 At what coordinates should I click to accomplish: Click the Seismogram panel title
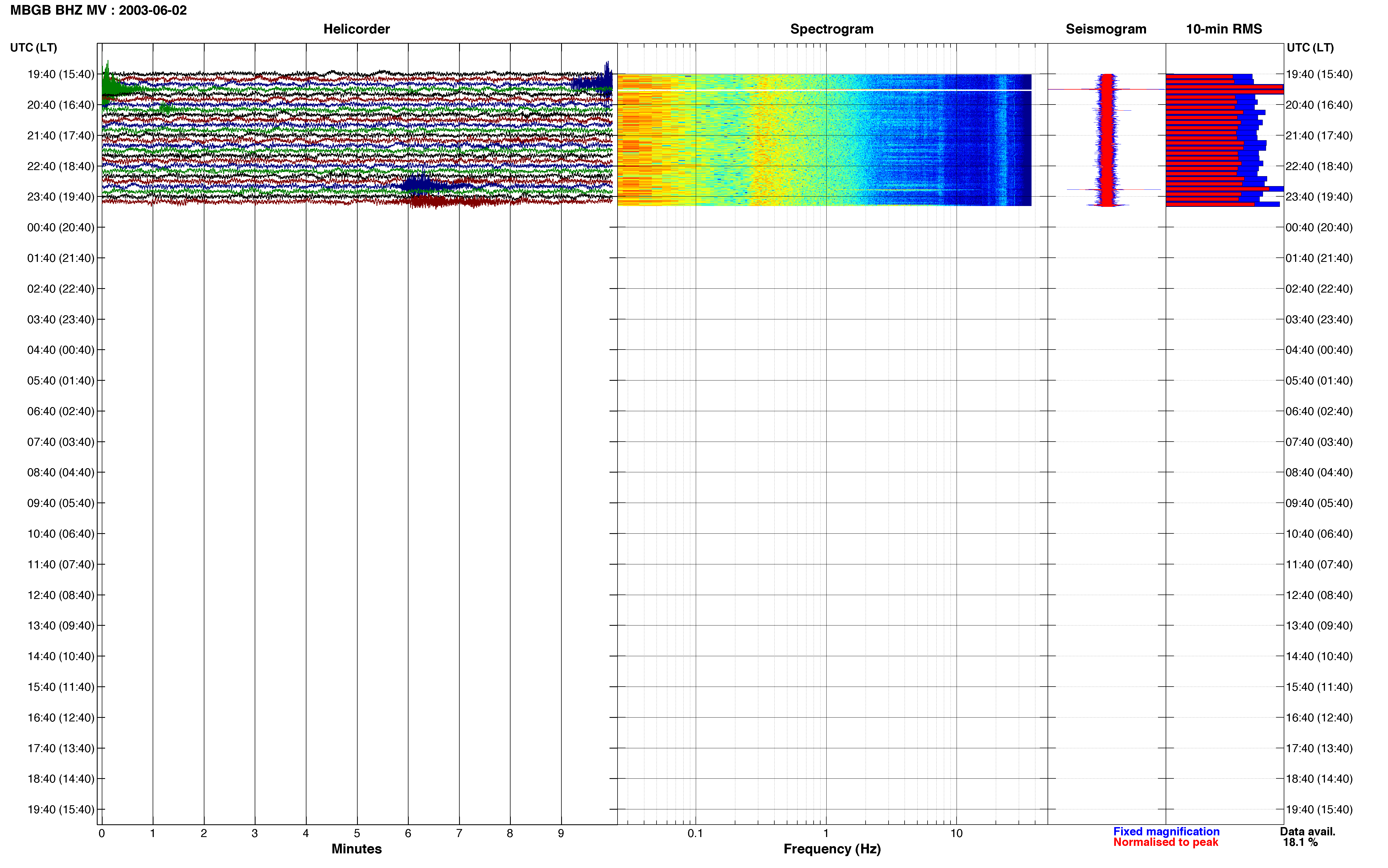click(x=1106, y=29)
